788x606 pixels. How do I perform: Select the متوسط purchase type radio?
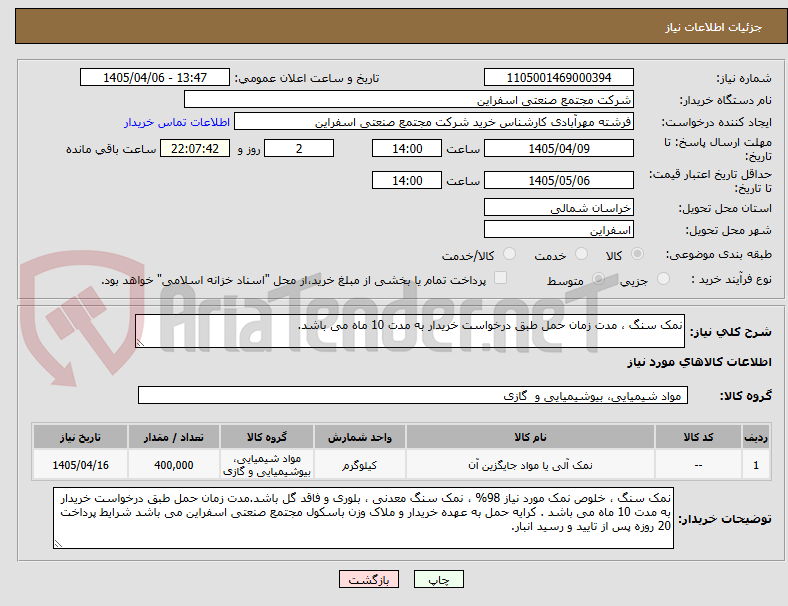click(598, 278)
